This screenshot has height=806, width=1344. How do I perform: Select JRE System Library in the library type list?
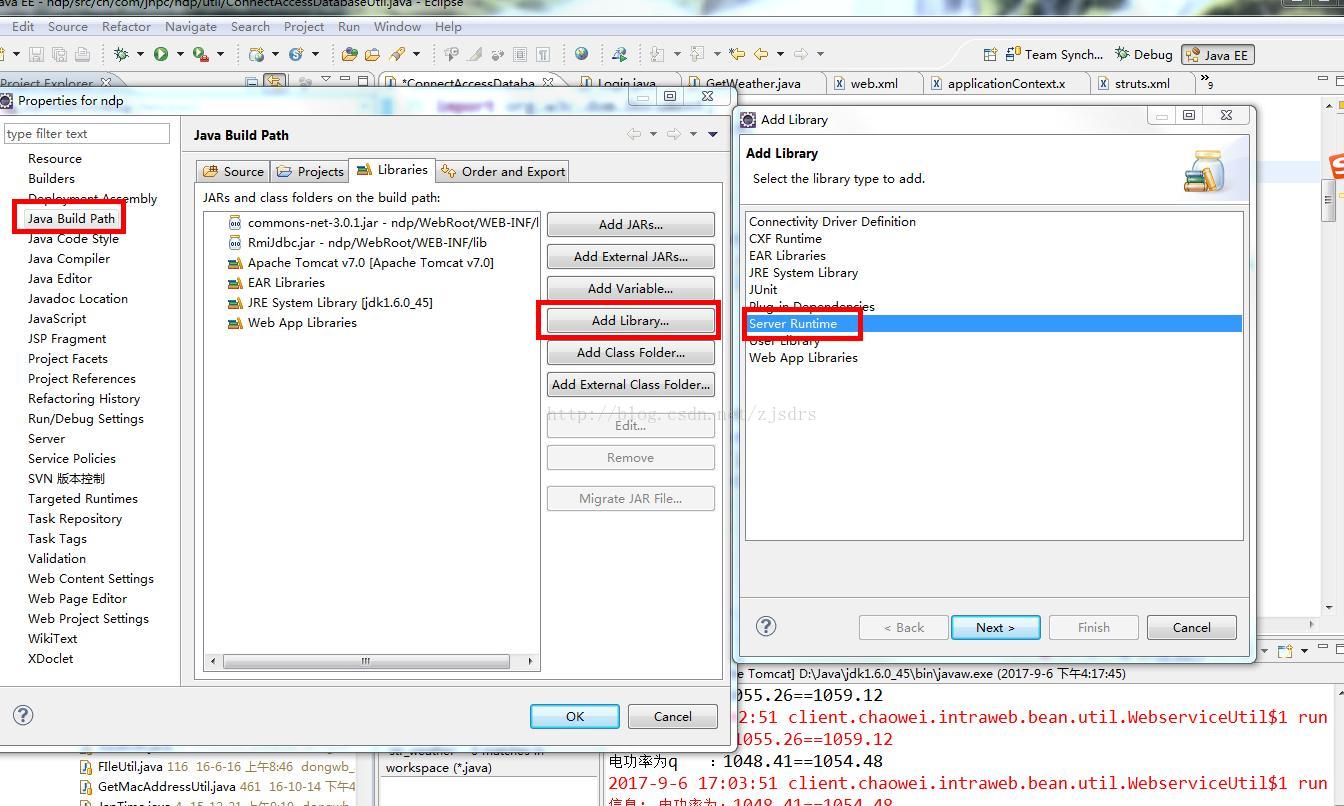[803, 272]
